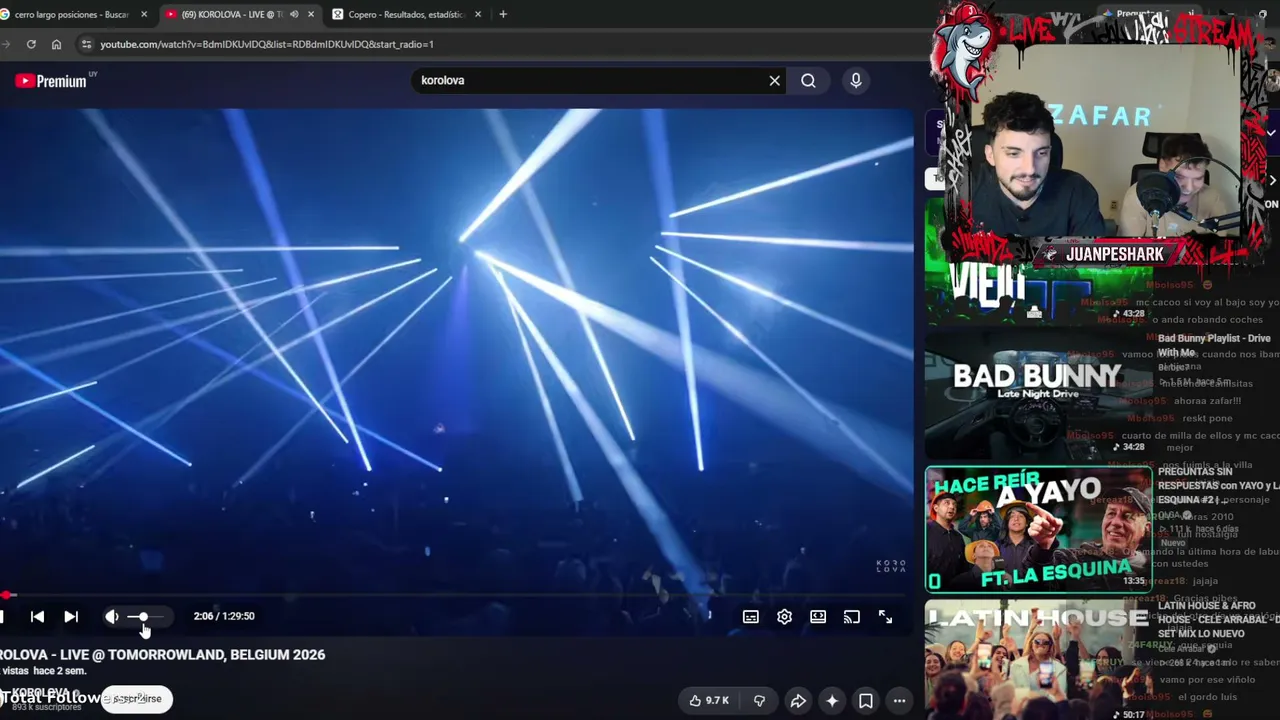Skip to the next video
The width and height of the screenshot is (1280, 720).
click(71, 617)
